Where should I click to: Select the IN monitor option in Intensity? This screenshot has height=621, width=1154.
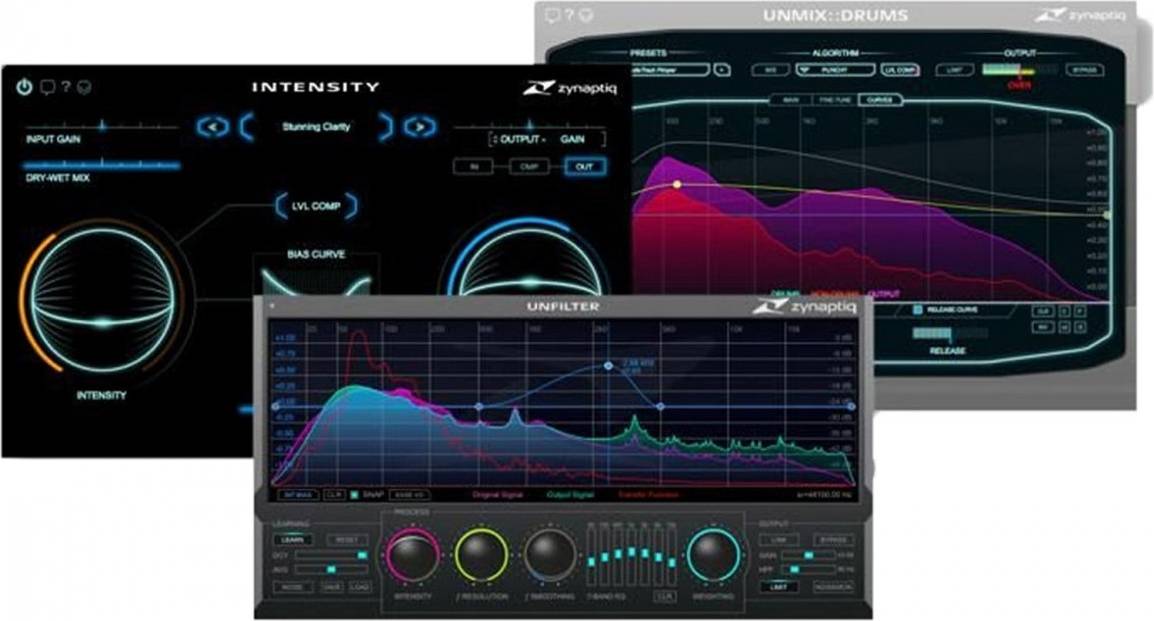pos(473,166)
